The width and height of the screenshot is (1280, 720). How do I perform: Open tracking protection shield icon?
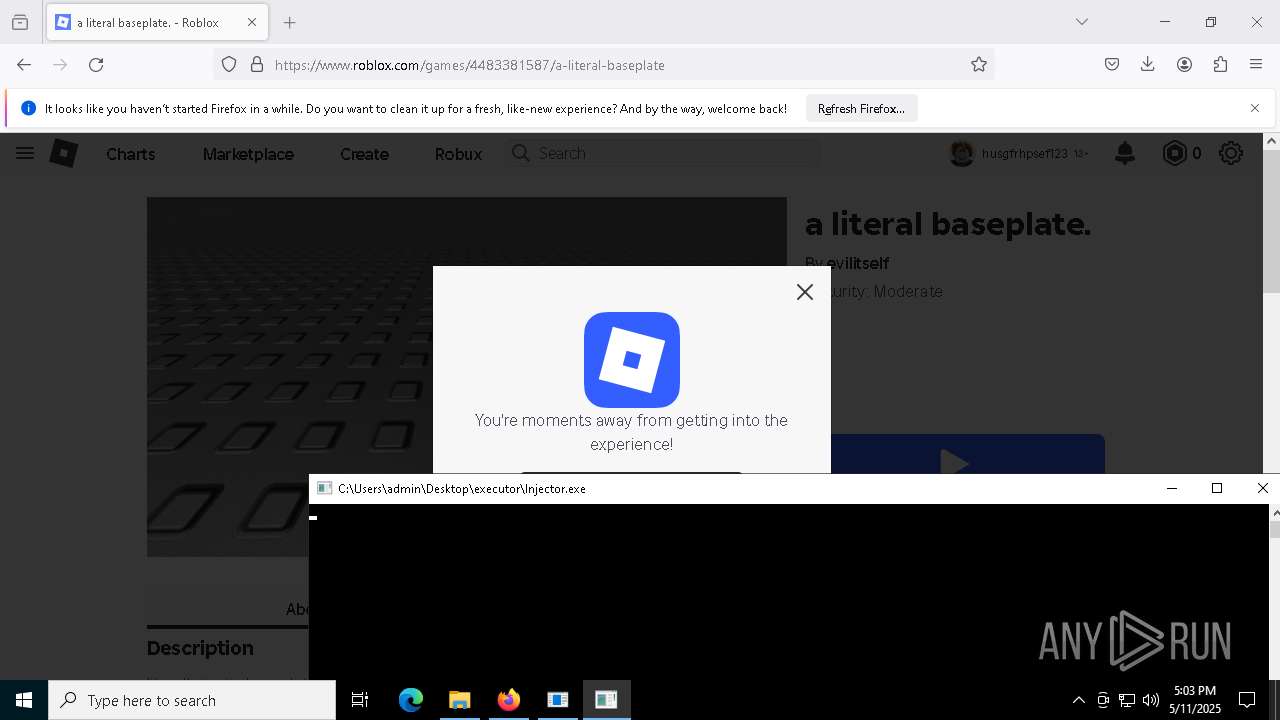click(x=229, y=65)
